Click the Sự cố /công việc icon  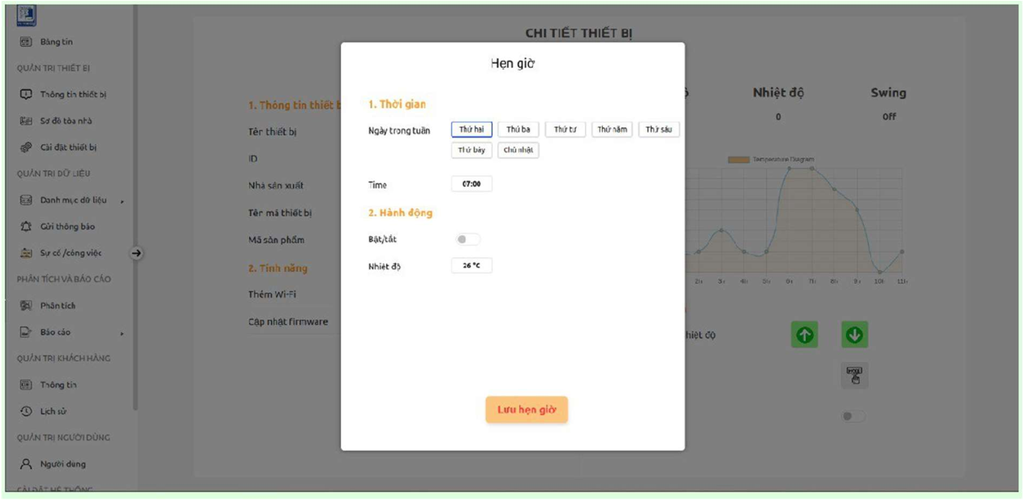[25, 253]
